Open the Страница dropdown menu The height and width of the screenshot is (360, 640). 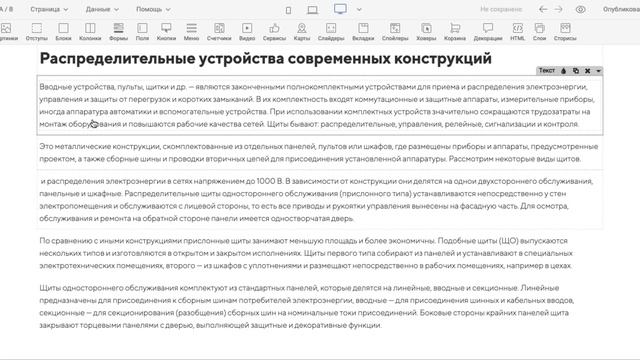(x=49, y=9)
